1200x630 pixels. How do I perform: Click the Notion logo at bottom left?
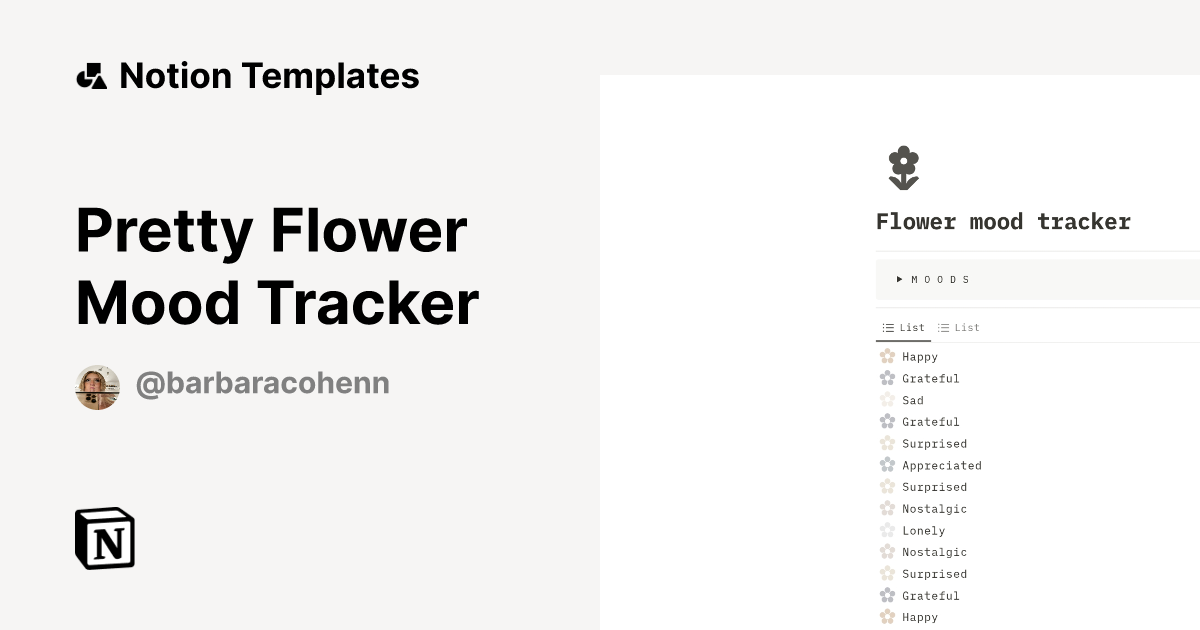104,538
